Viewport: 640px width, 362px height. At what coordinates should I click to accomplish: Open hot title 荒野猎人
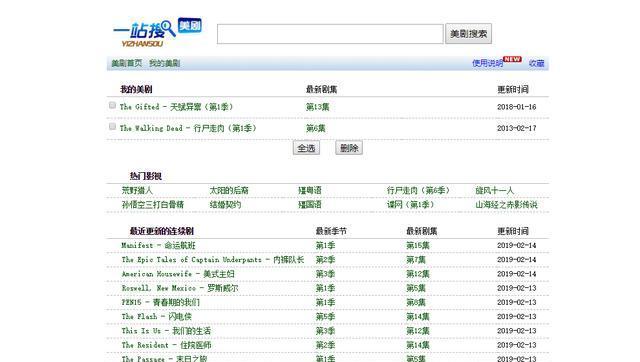click(x=137, y=191)
